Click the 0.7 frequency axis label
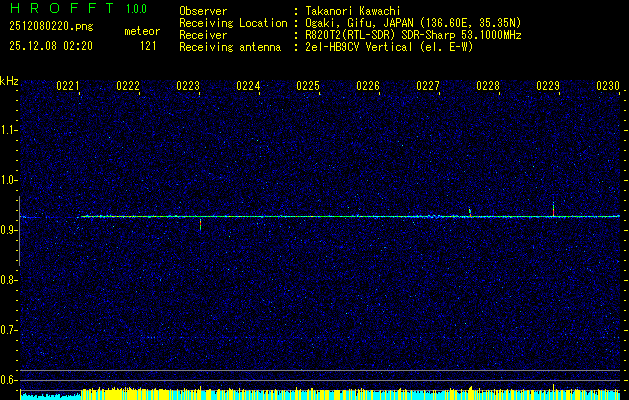Viewport: 629px width, 400px height. coord(9,329)
